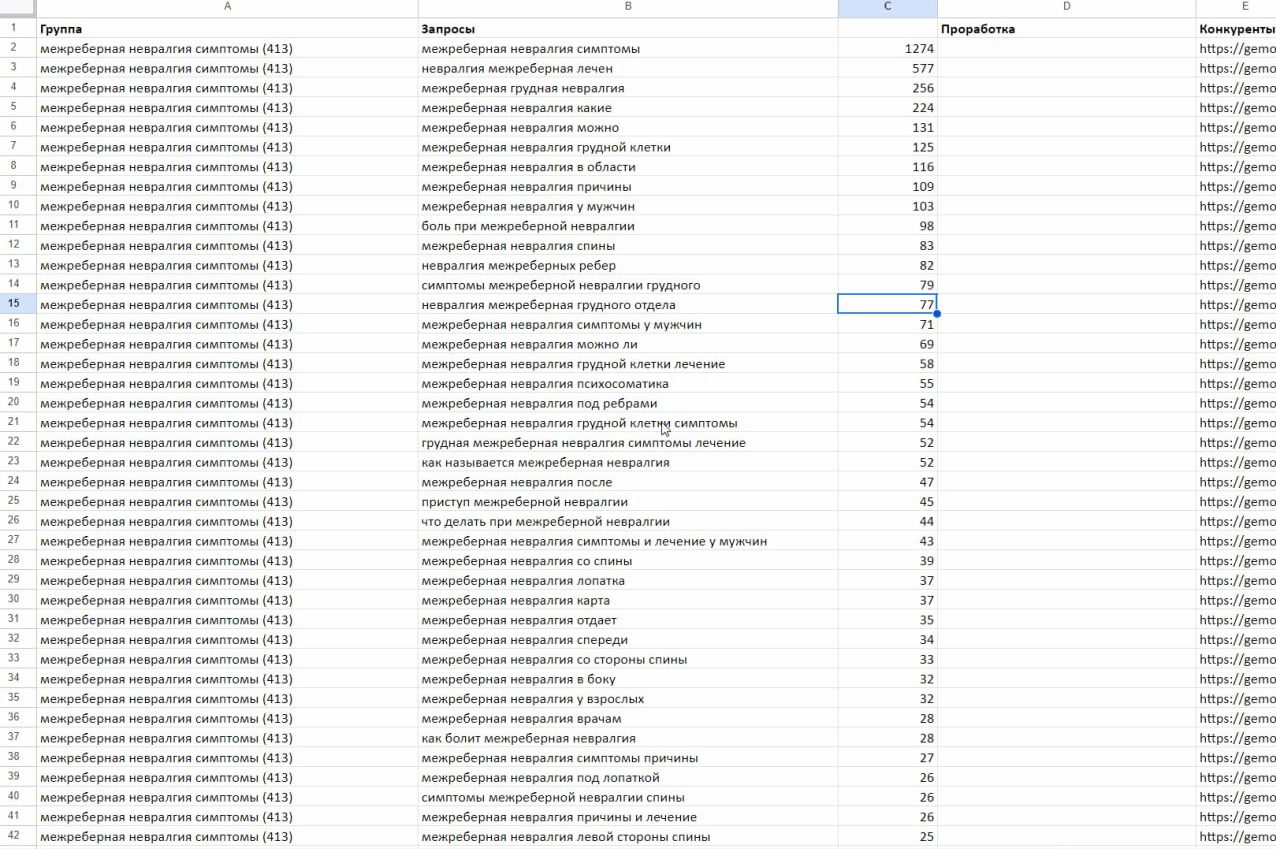This screenshot has width=1276, height=849.
Task: Click cell 'боль при межреберной невралгии'
Action: point(628,226)
